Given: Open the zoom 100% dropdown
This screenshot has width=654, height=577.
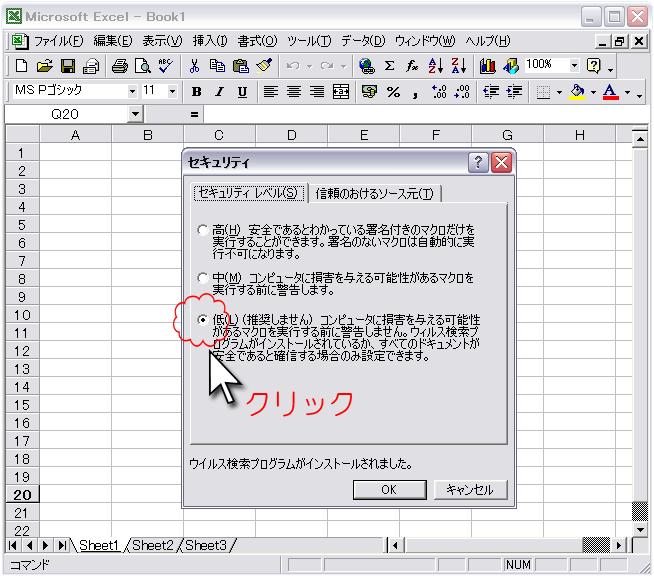Looking at the screenshot, I should tap(574, 66).
